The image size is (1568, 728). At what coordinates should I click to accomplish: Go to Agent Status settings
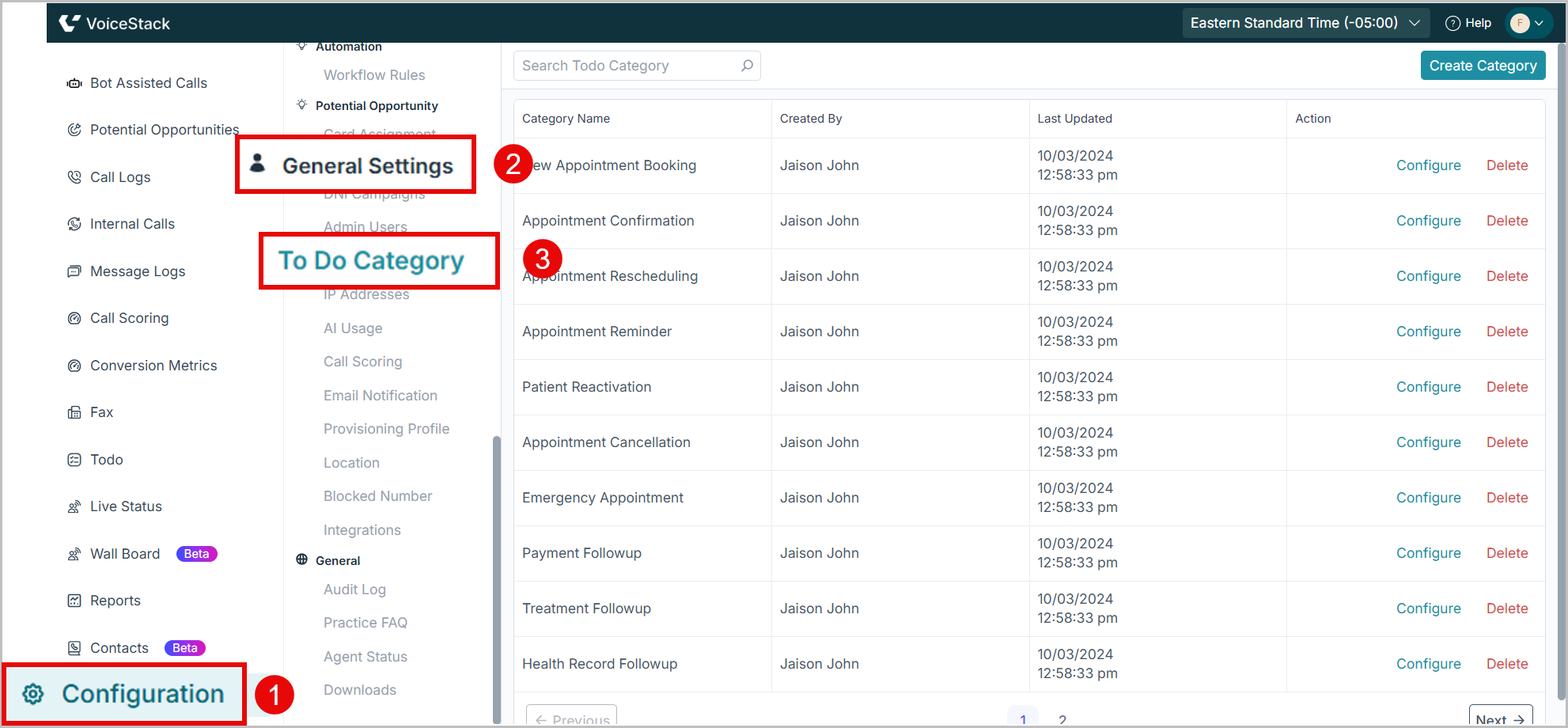(x=365, y=657)
